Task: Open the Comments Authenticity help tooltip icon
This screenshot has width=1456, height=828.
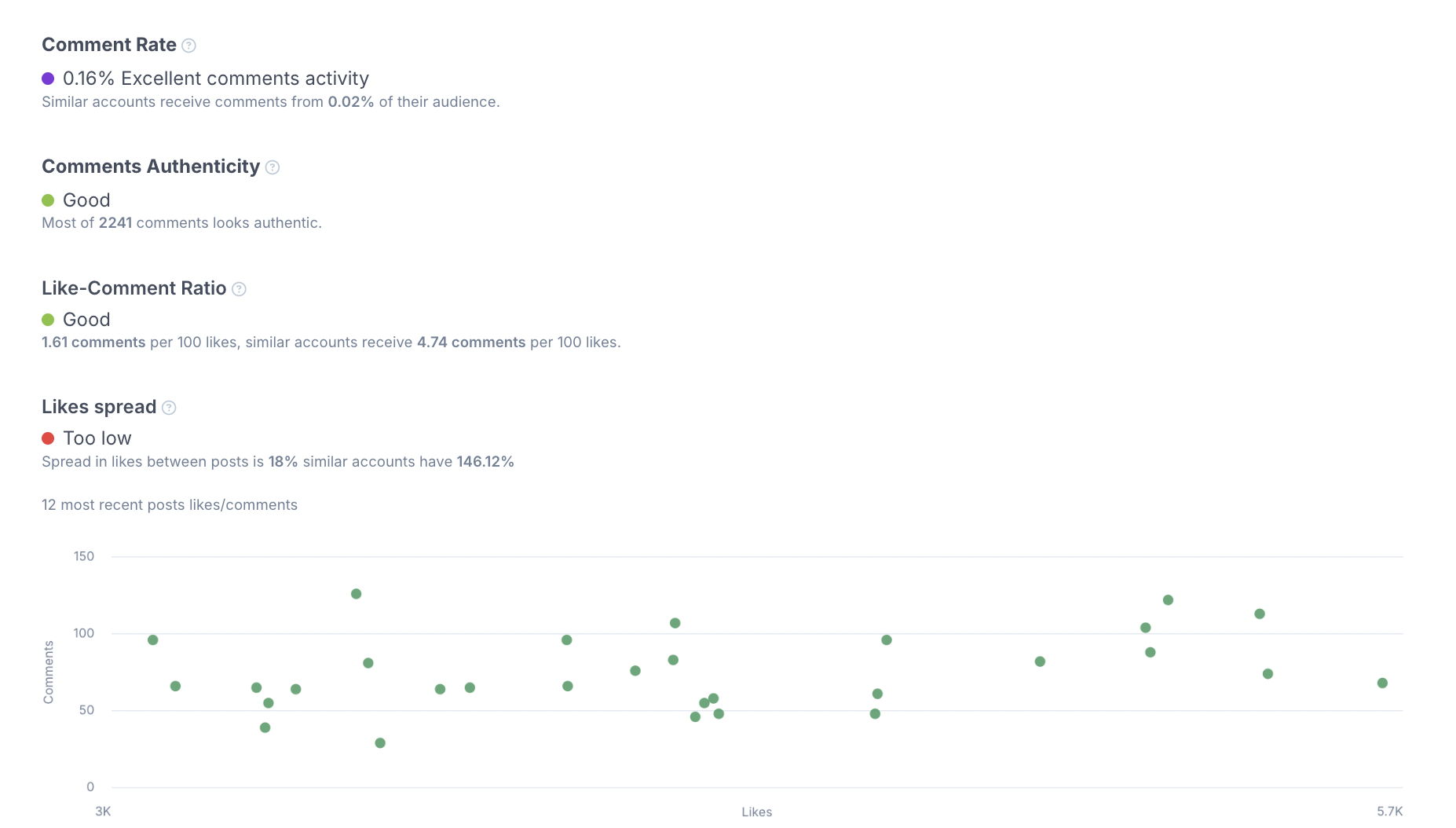Action: (x=273, y=167)
